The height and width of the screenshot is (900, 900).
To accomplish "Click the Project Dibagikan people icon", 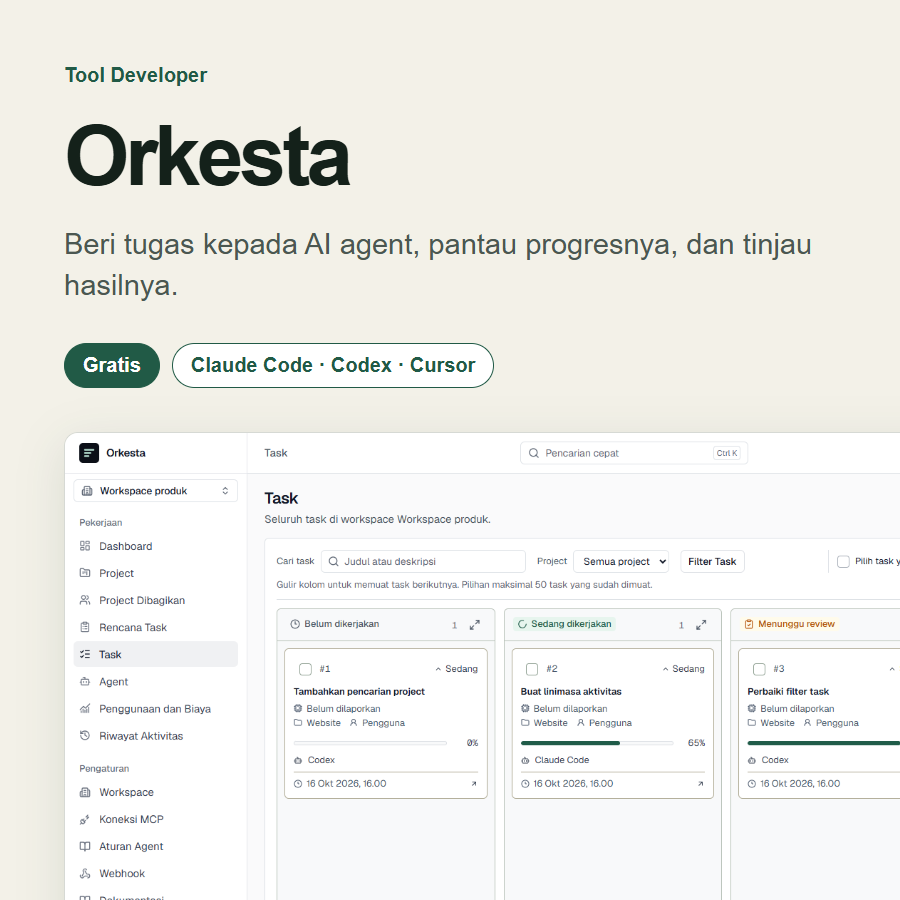I will point(85,600).
